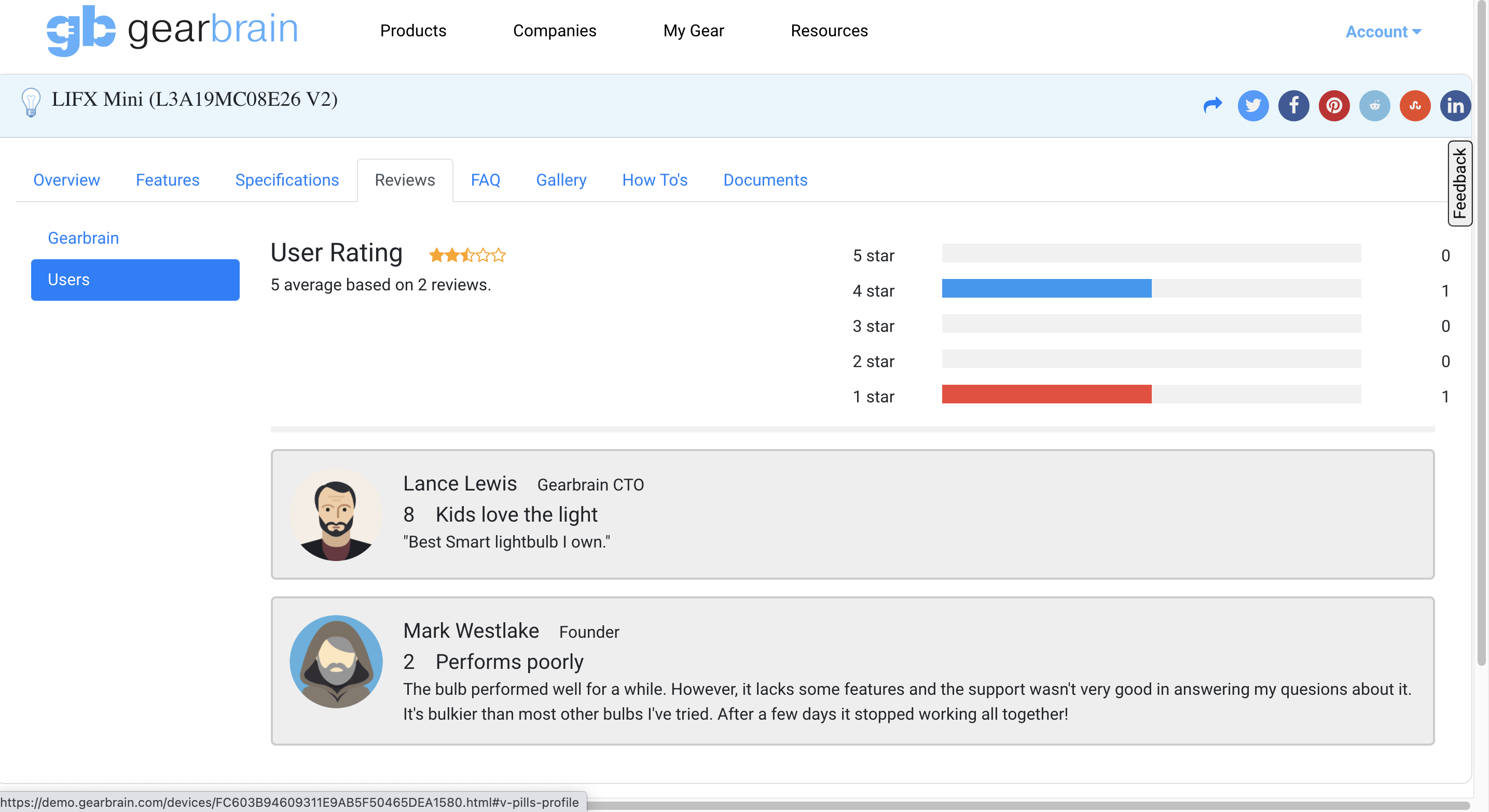The width and height of the screenshot is (1489, 812).
Task: Open the Resources menu
Action: tap(829, 31)
